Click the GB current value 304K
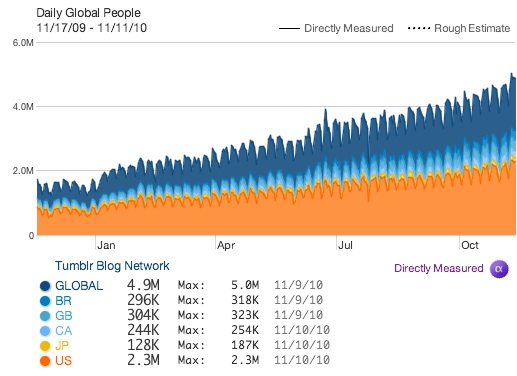 (x=143, y=315)
